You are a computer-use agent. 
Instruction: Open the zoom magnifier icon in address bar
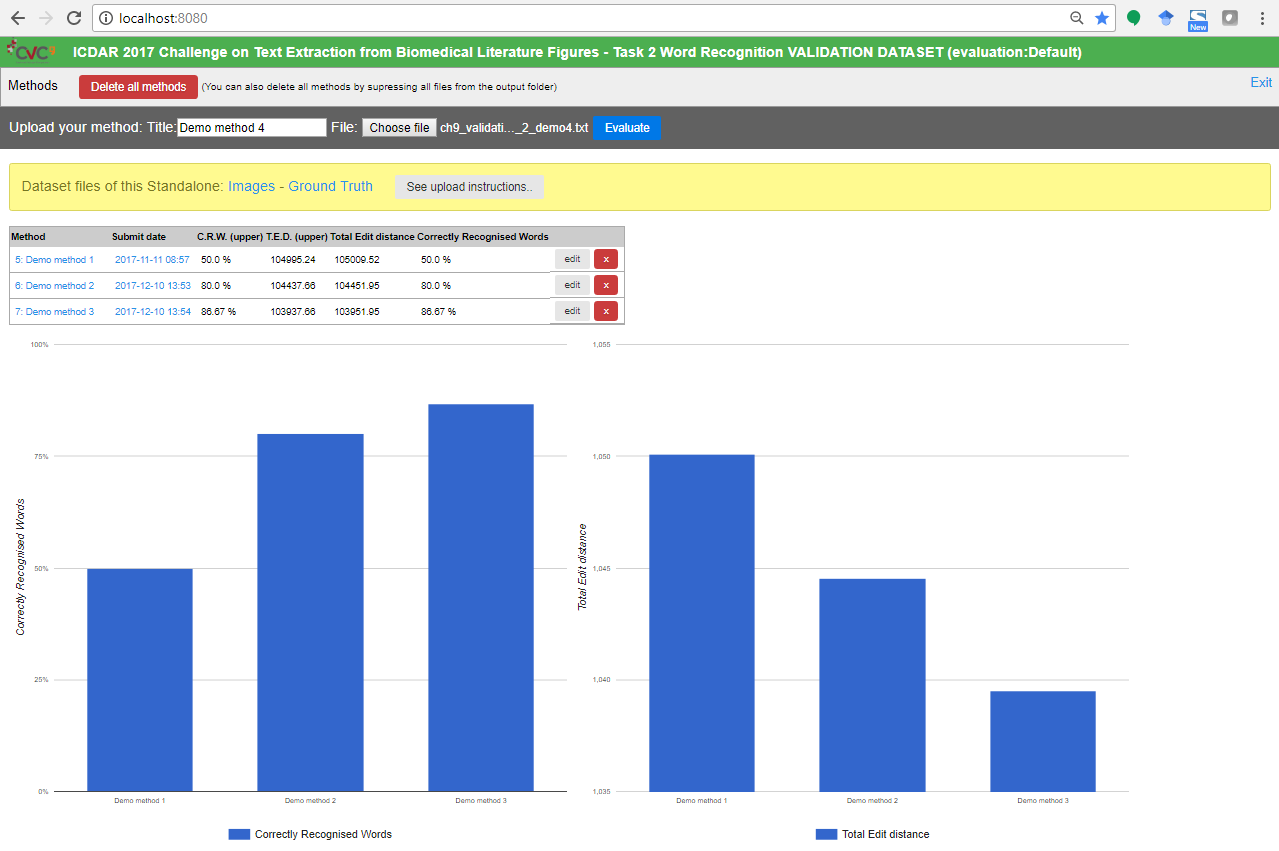(x=1077, y=18)
